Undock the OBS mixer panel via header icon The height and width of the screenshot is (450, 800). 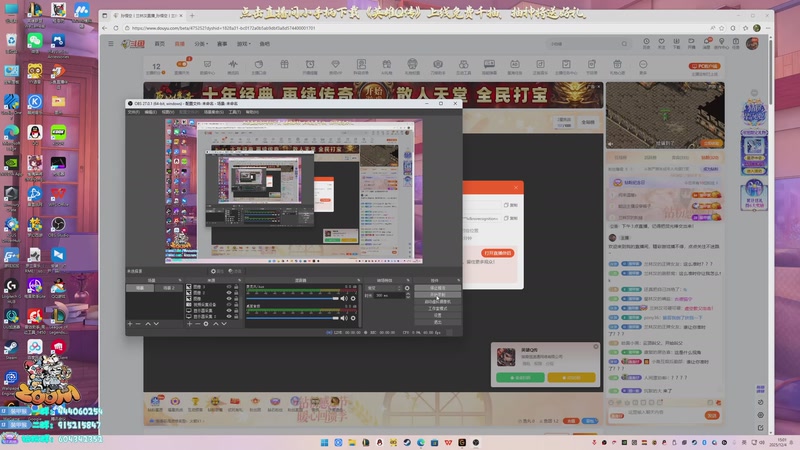coord(358,280)
